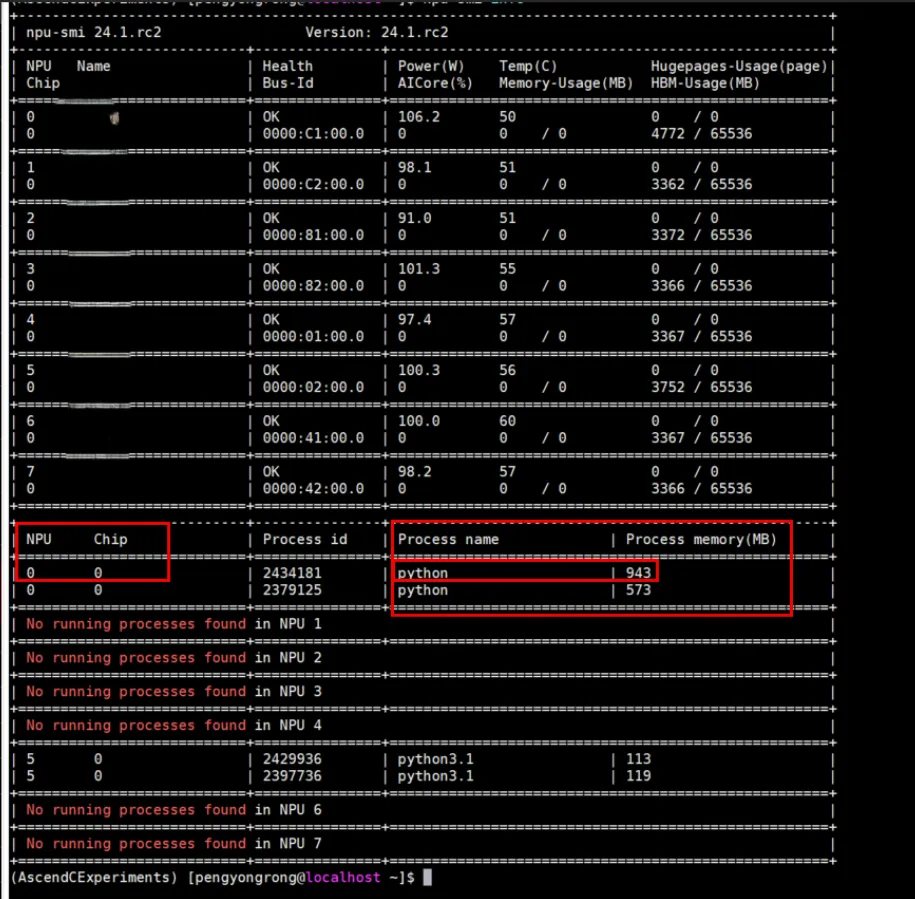915x899 pixels.
Task: Click the 'npu-smi 24.1.rc2' title text
Action: coord(93,33)
